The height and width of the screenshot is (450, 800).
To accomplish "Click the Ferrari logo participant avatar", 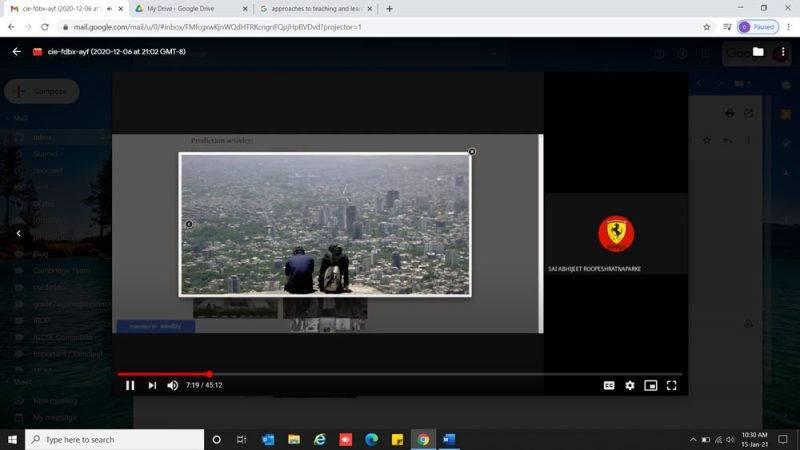I will point(616,234).
